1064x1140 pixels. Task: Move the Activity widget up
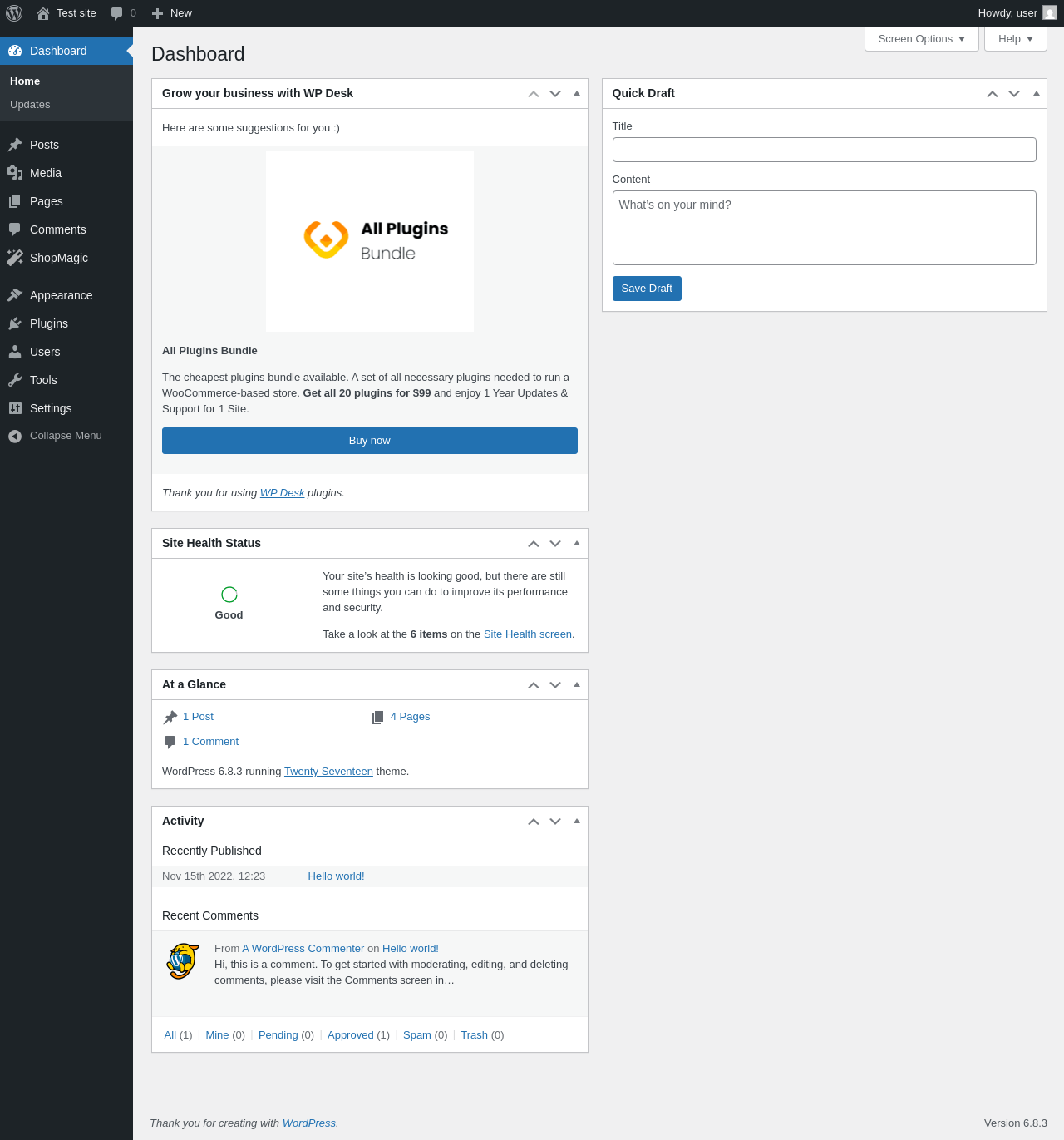point(534,822)
